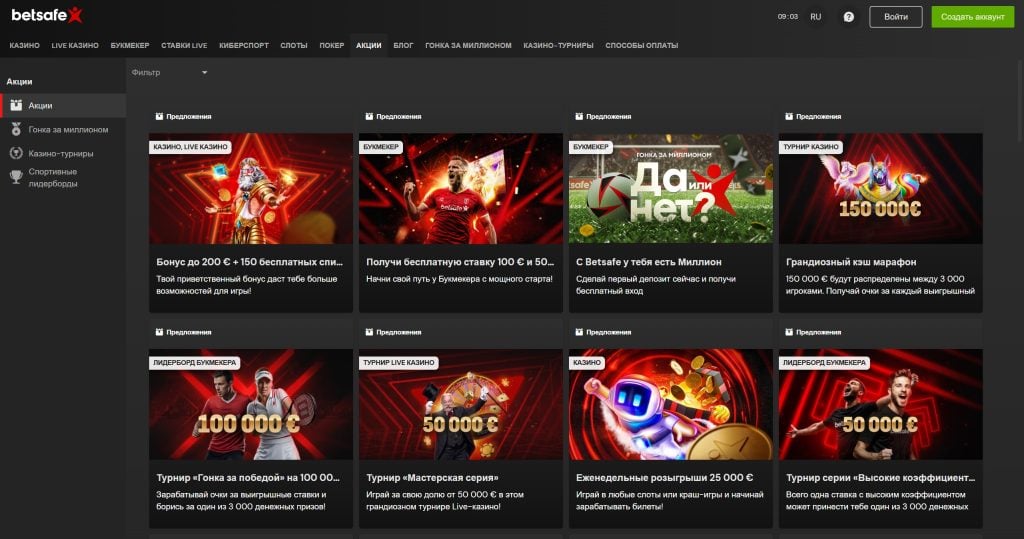
Task: Open the 150 000€ cash marathon image
Action: click(x=881, y=189)
